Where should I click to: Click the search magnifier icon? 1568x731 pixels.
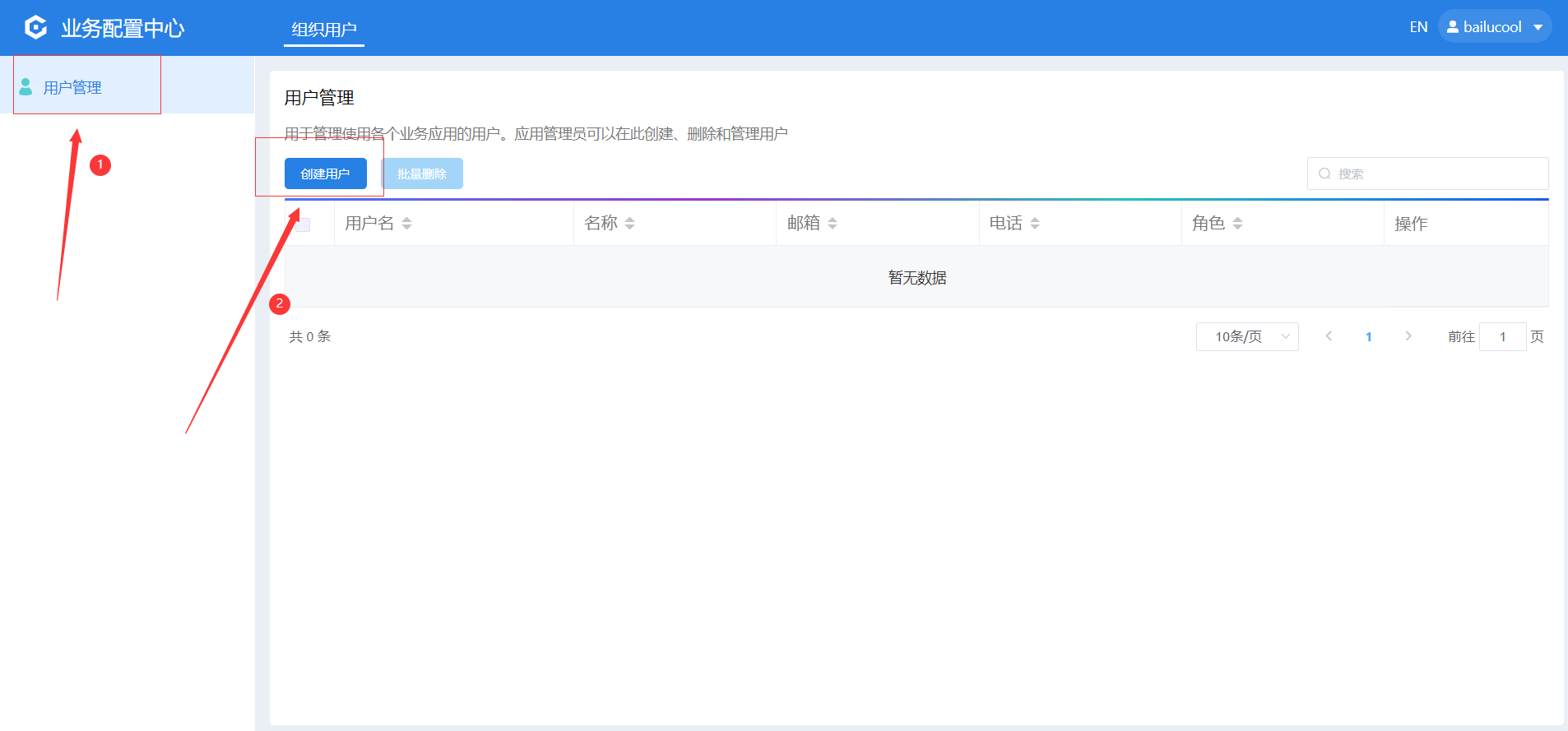click(1324, 173)
